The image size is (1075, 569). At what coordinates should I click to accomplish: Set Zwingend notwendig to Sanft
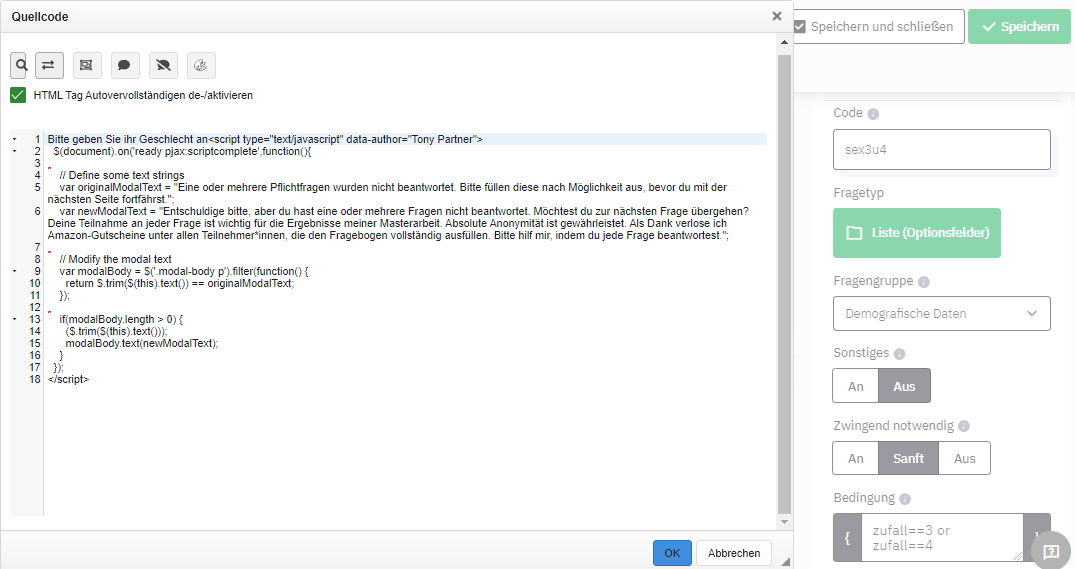coord(908,459)
